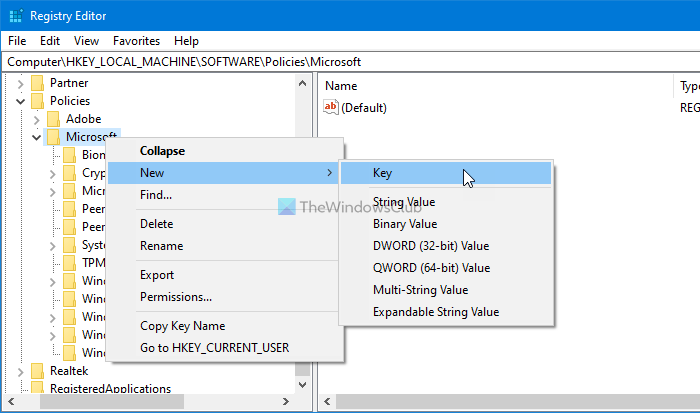Click the Partner folder icon

[x=38, y=83]
